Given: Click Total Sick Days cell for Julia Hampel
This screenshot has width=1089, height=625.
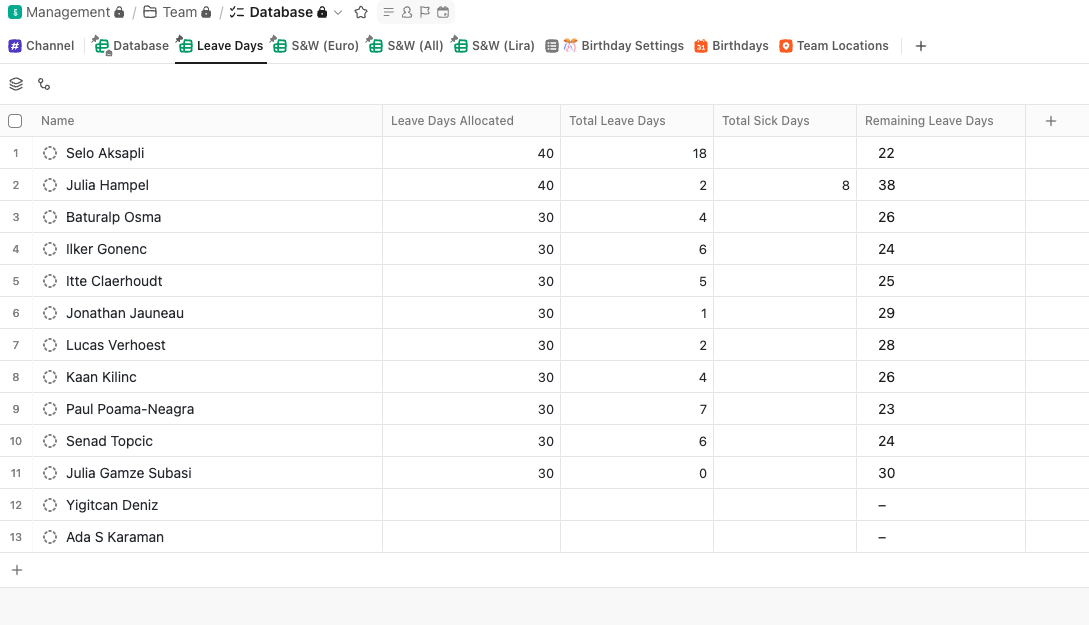Looking at the screenshot, I should [x=784, y=185].
